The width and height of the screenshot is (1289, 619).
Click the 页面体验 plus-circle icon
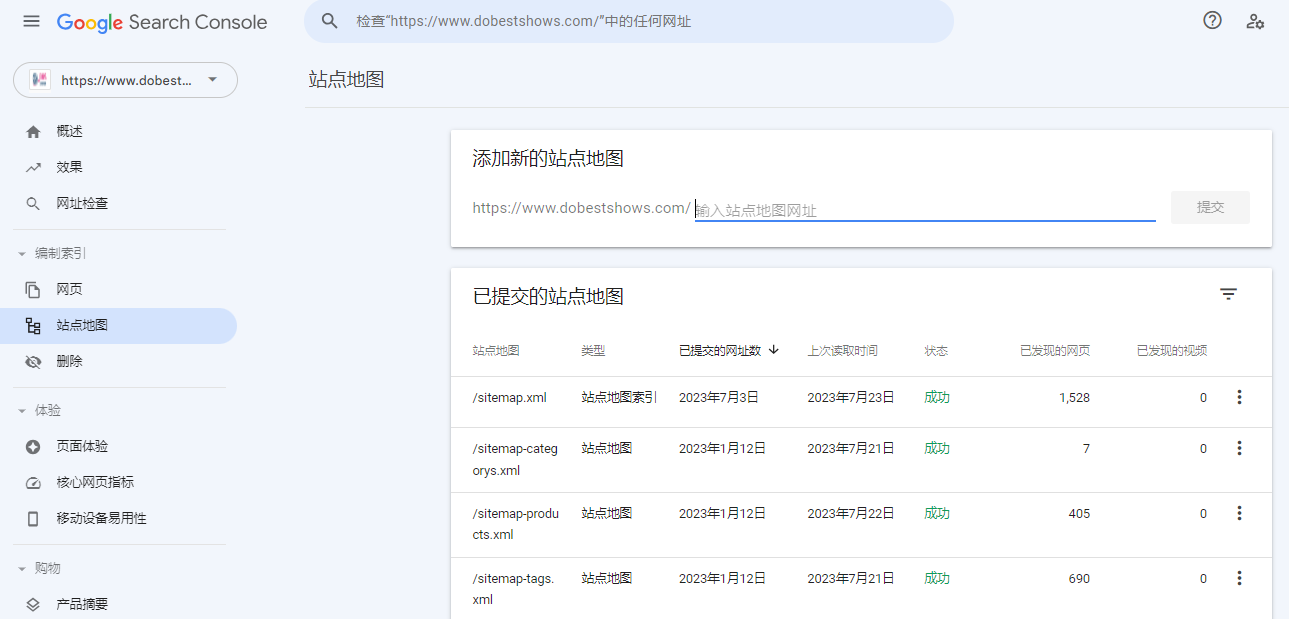point(33,447)
